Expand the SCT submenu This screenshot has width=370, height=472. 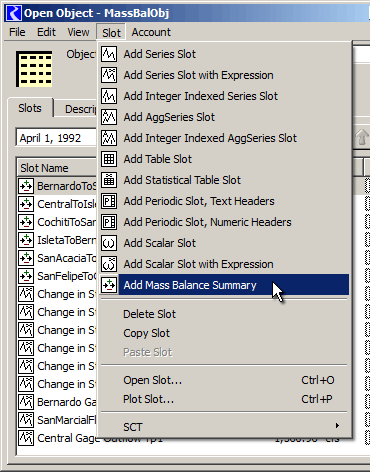coord(225,427)
